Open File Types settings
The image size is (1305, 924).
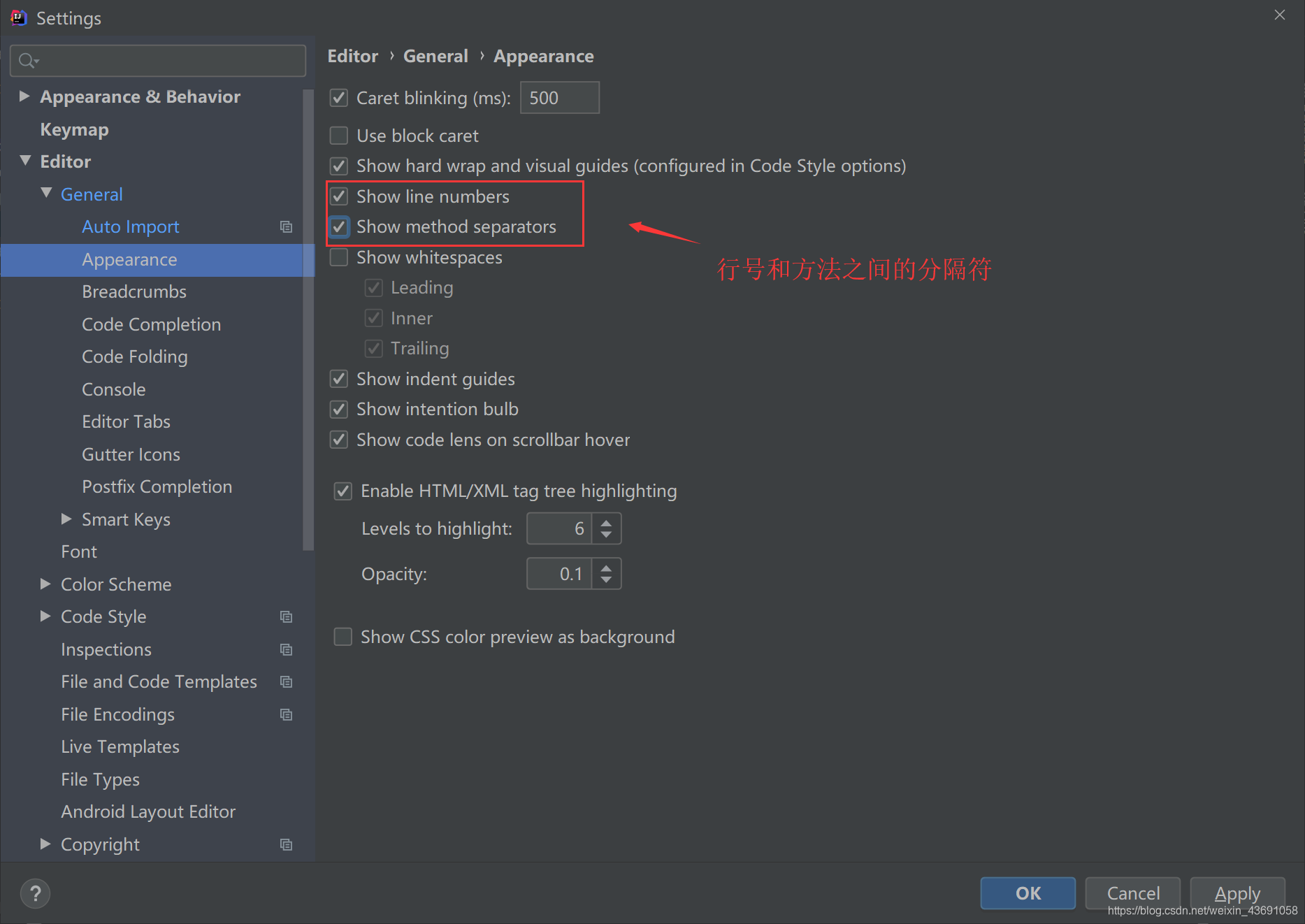101,779
